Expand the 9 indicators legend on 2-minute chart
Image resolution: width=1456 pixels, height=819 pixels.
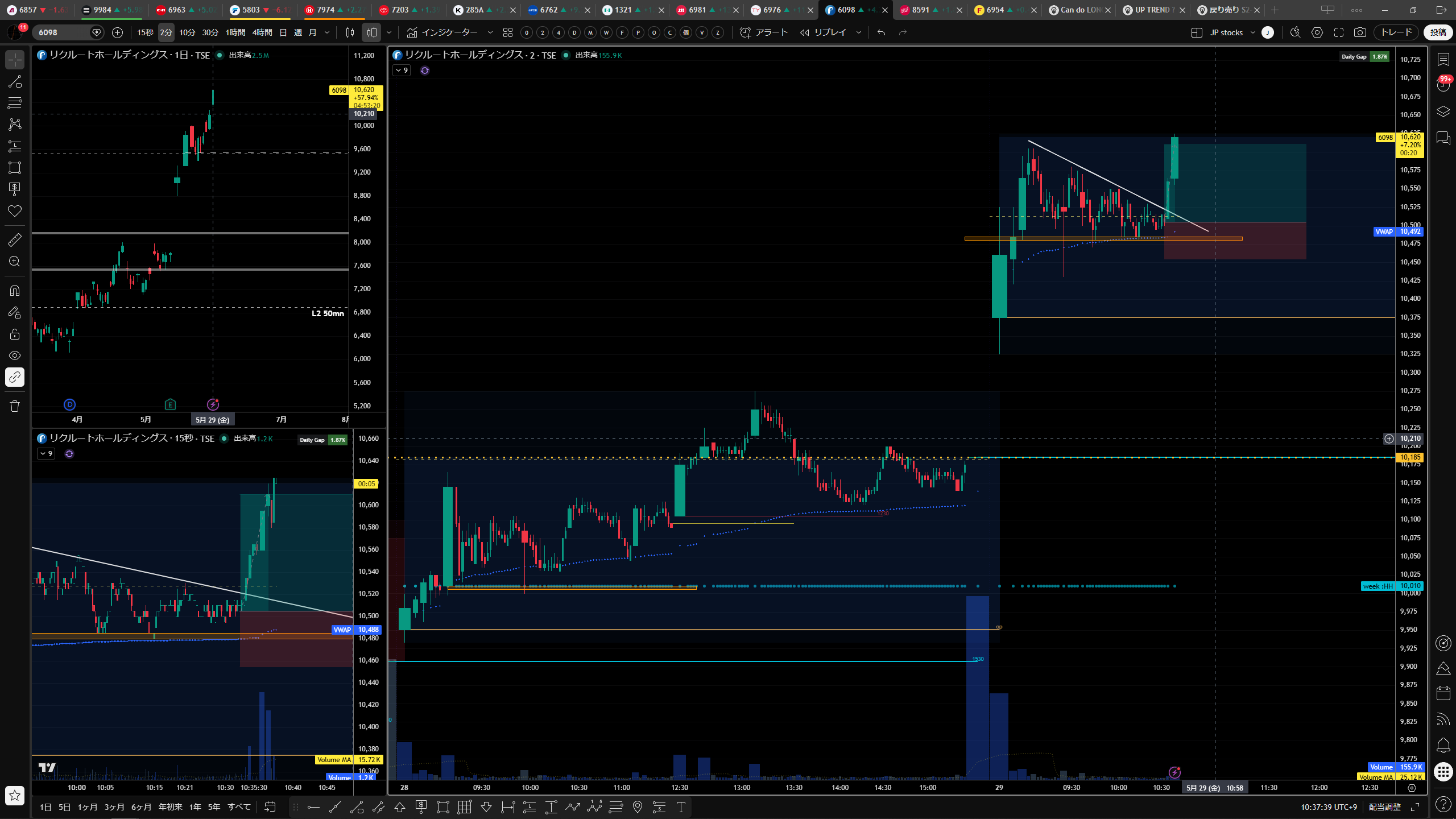(402, 71)
